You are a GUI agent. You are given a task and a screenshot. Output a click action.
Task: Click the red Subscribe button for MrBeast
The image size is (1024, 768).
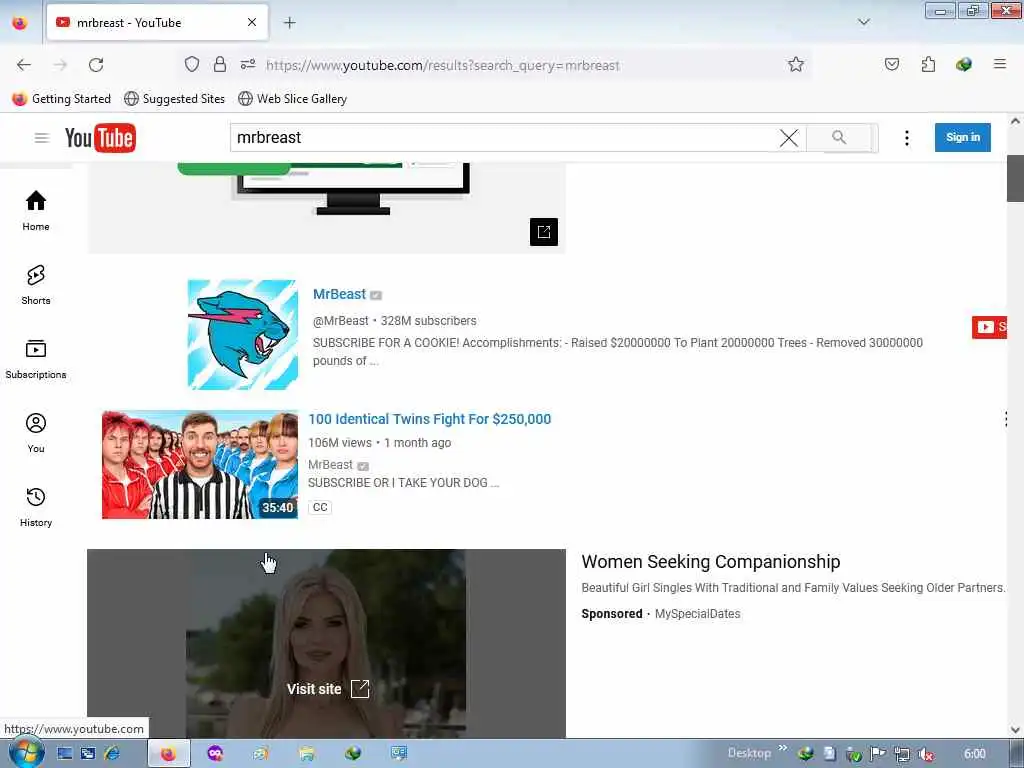click(x=989, y=327)
